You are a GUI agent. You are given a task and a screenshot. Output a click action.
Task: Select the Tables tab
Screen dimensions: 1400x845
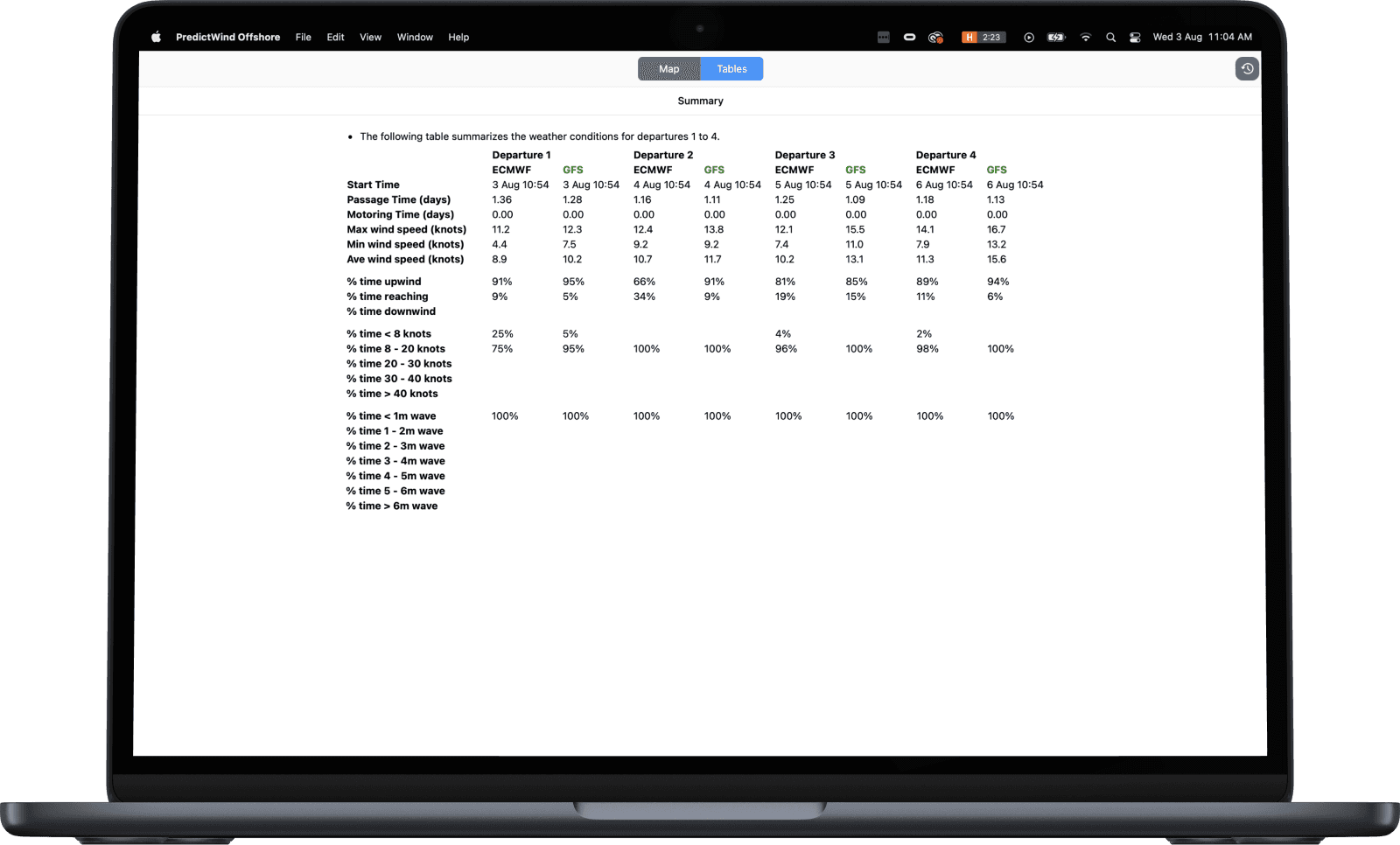[x=731, y=68]
